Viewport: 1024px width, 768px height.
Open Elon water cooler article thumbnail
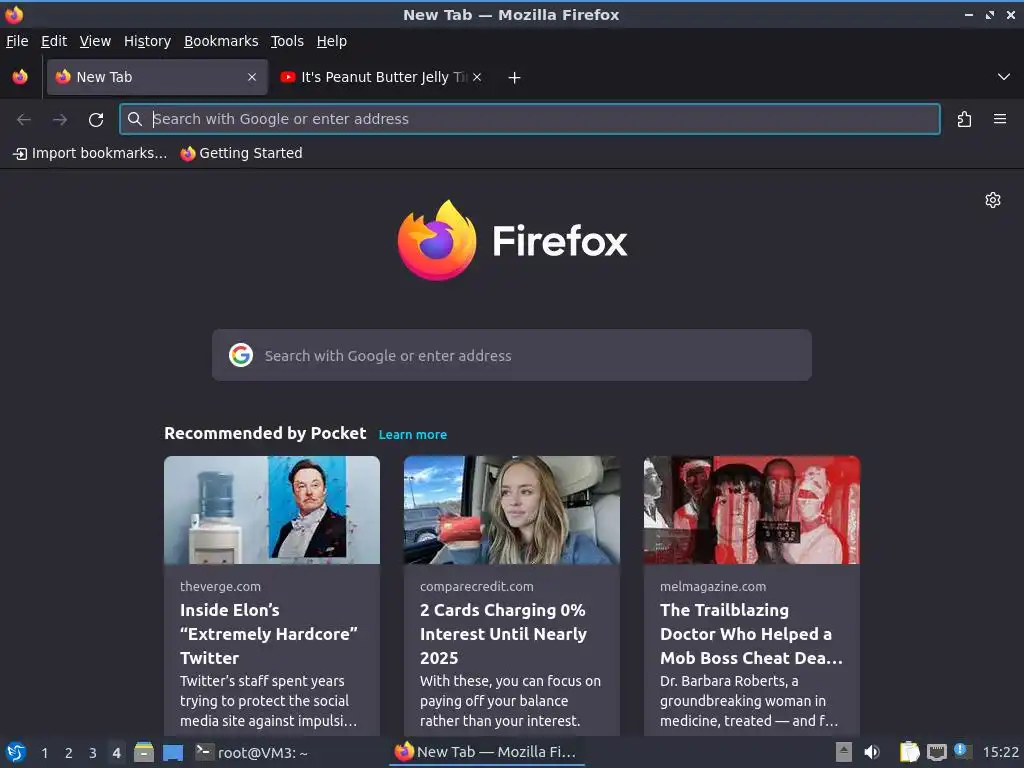point(272,510)
